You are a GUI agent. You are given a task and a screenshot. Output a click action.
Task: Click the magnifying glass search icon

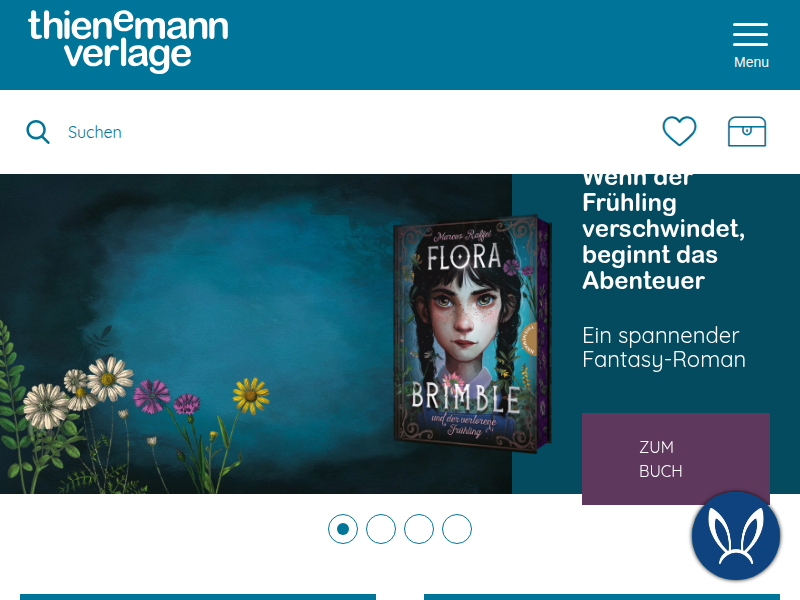(38, 132)
